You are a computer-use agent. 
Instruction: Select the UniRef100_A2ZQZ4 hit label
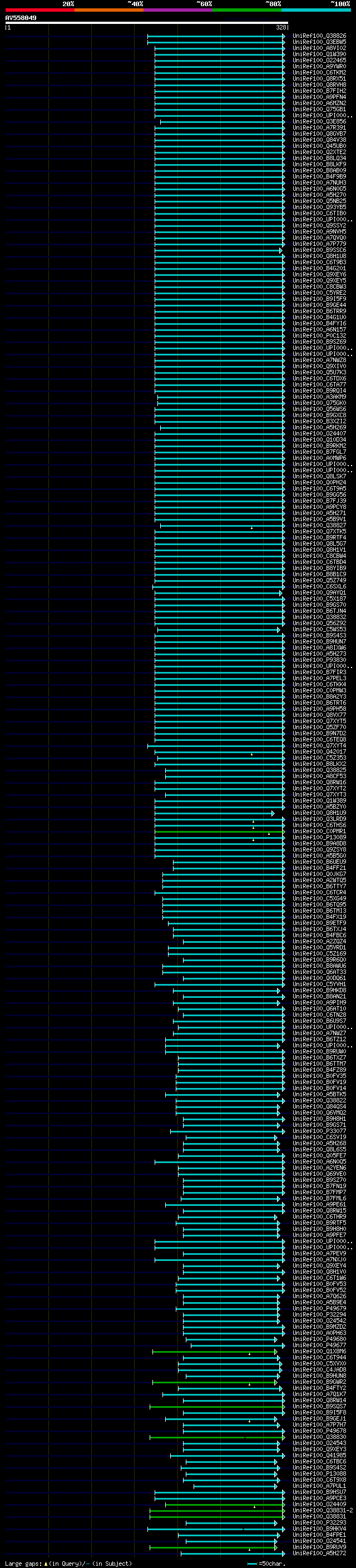point(319,942)
